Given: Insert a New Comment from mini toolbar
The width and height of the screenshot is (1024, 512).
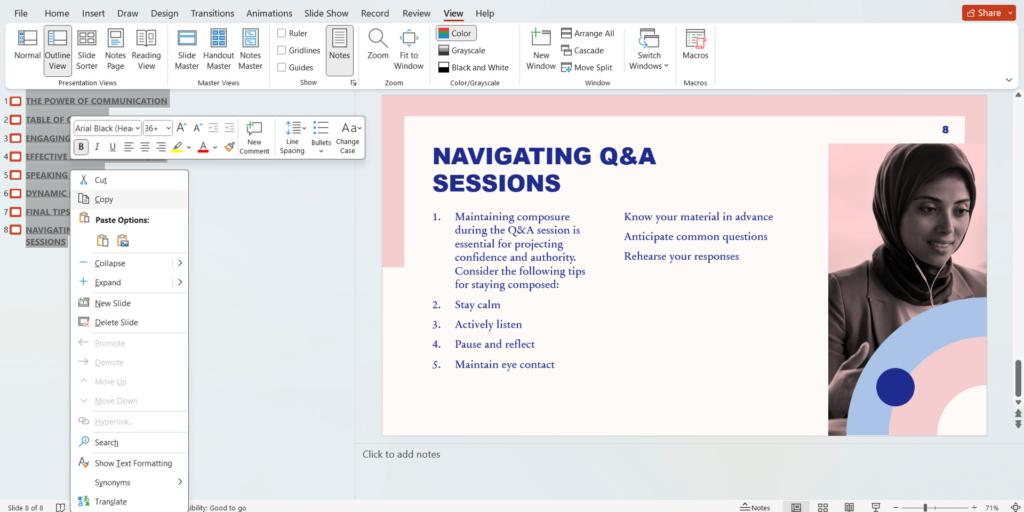Looking at the screenshot, I should pyautogui.click(x=254, y=138).
